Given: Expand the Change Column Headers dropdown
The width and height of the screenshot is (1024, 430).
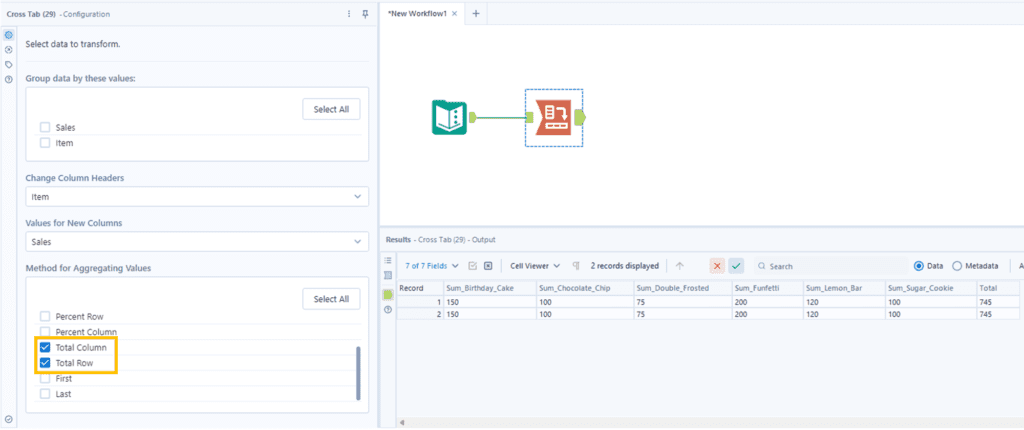Looking at the screenshot, I should point(197,197).
